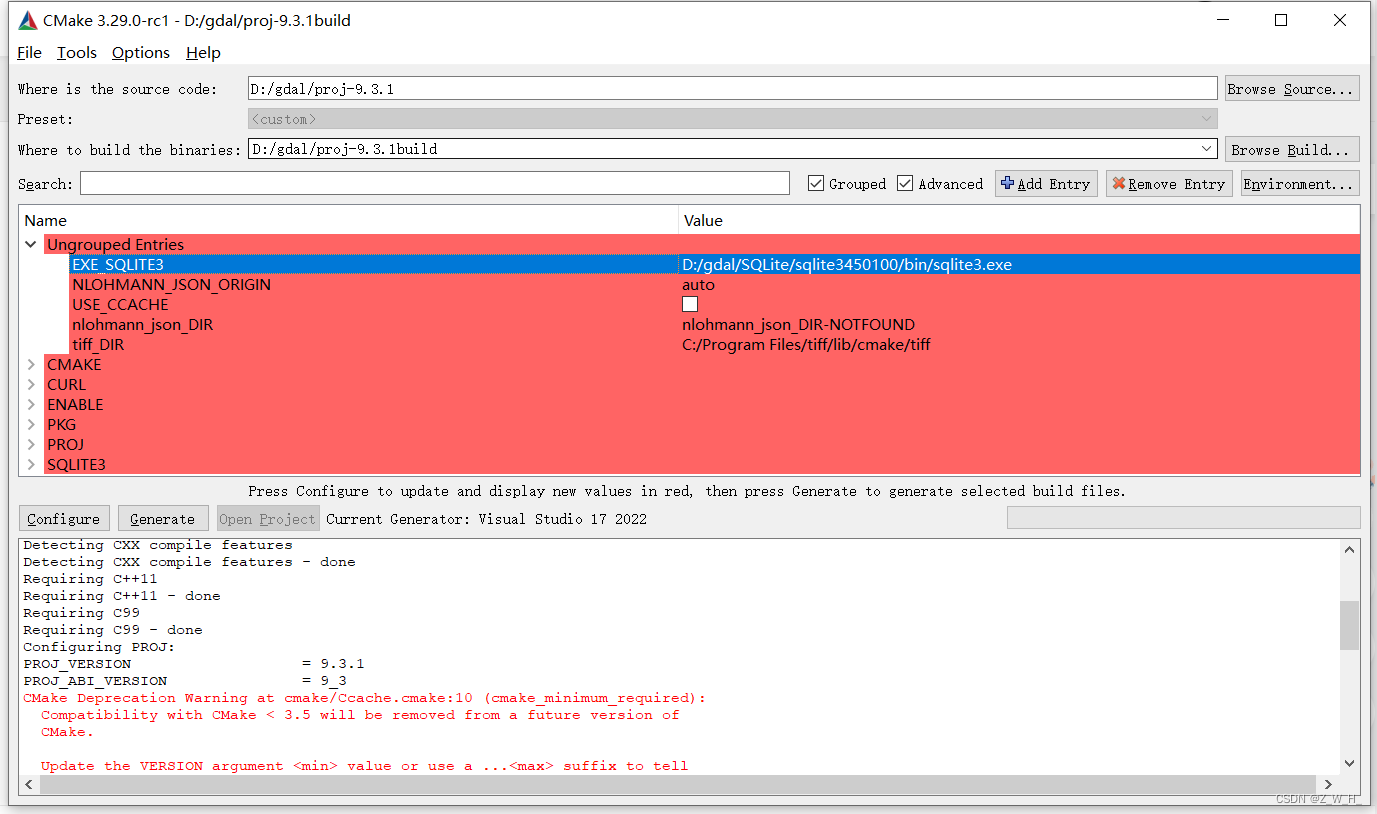Image resolution: width=1377 pixels, height=814 pixels.
Task: Expand the ENABLE group
Action: (x=32, y=404)
